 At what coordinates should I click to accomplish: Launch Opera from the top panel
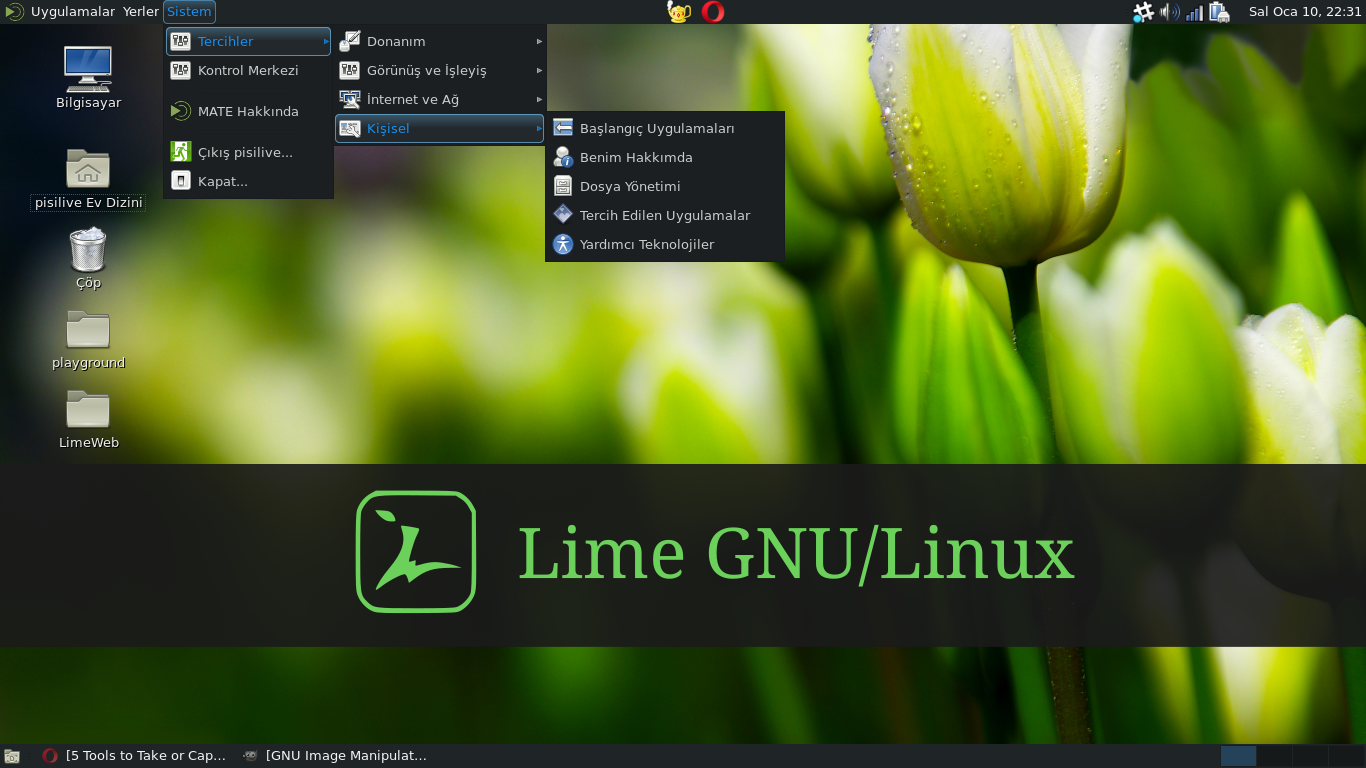[713, 12]
